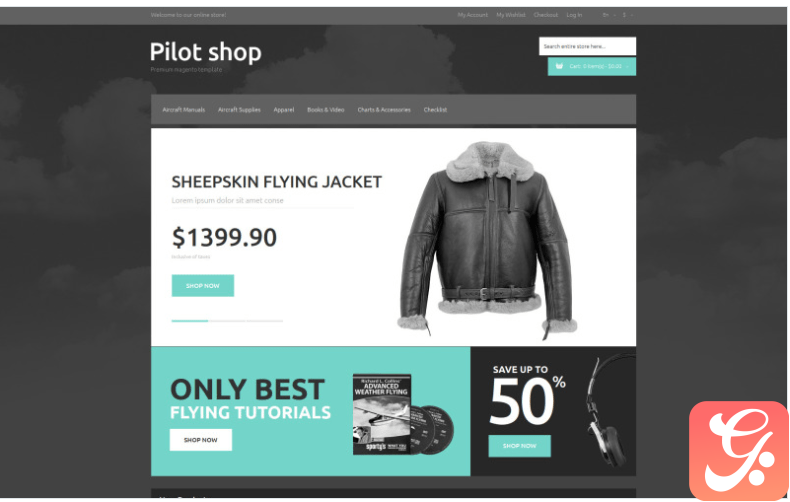Expand the En language dropdown

coord(609,15)
